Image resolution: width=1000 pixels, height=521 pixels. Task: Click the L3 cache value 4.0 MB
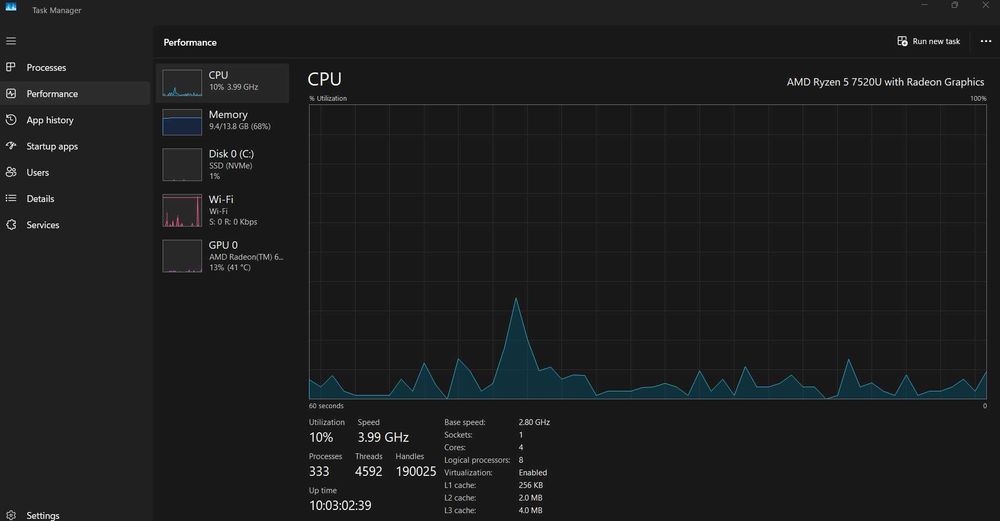(530, 510)
